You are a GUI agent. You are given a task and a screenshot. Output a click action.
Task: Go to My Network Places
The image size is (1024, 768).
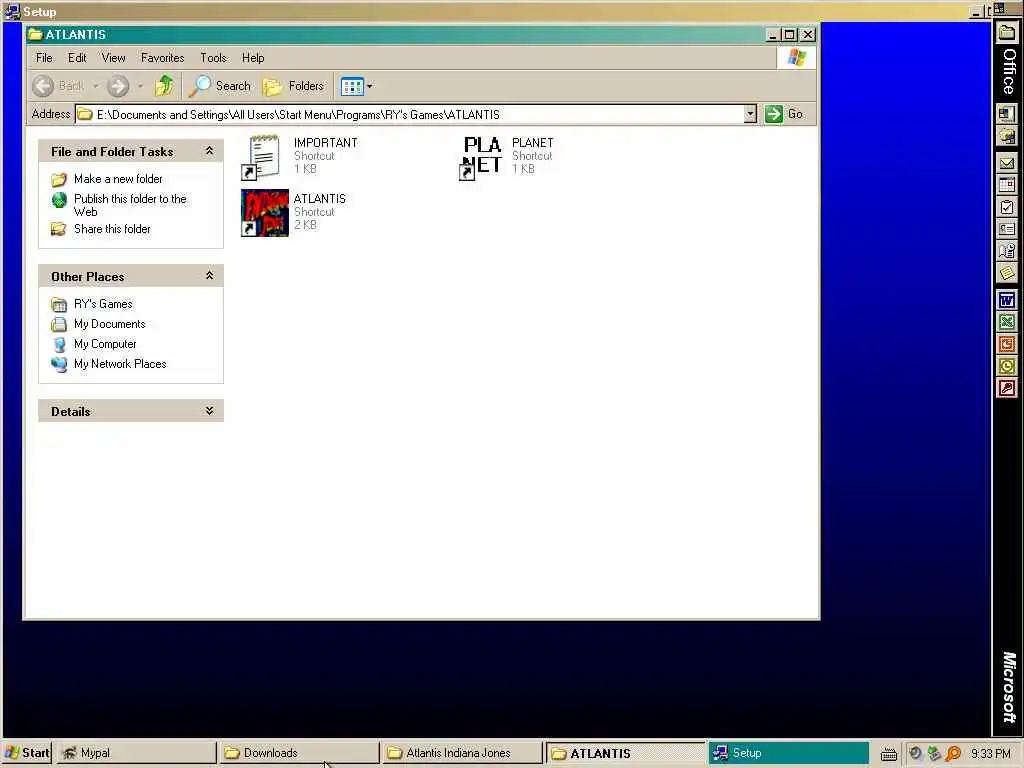(x=120, y=364)
